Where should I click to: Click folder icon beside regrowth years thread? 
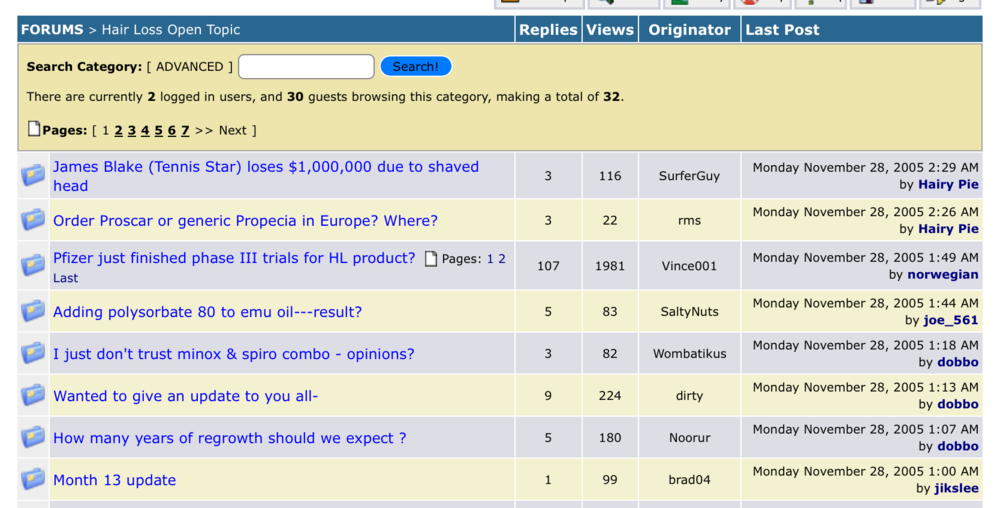coord(33,438)
